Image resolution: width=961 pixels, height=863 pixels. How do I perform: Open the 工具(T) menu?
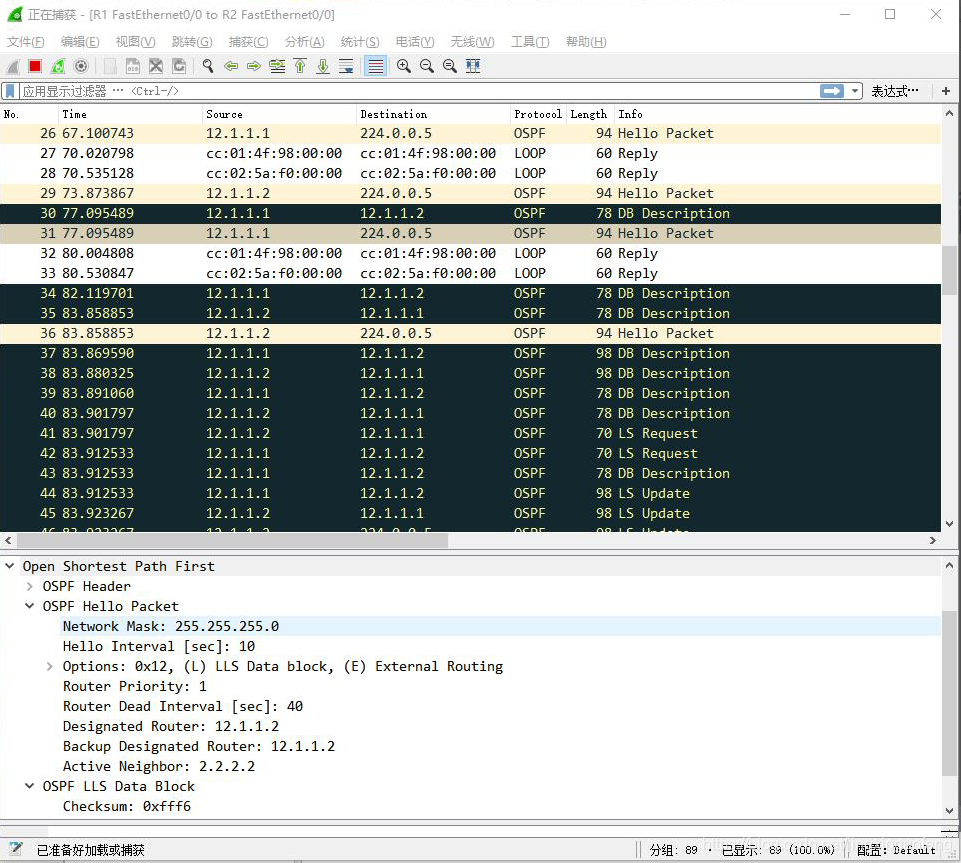pyautogui.click(x=530, y=42)
